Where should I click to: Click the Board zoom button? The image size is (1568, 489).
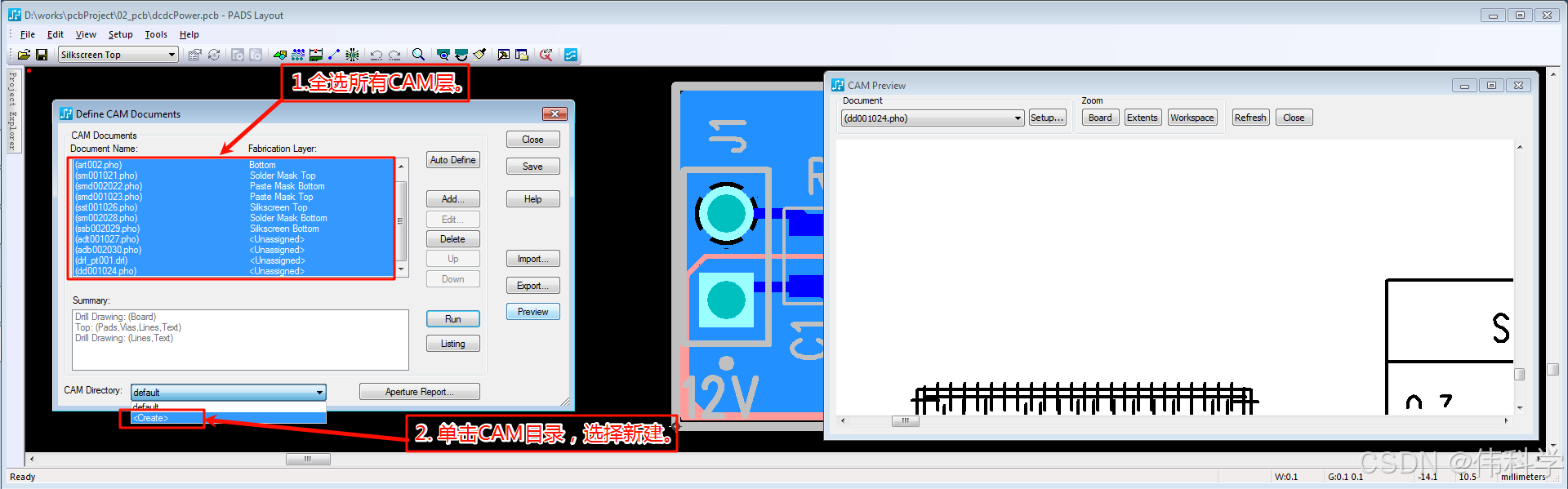1100,118
